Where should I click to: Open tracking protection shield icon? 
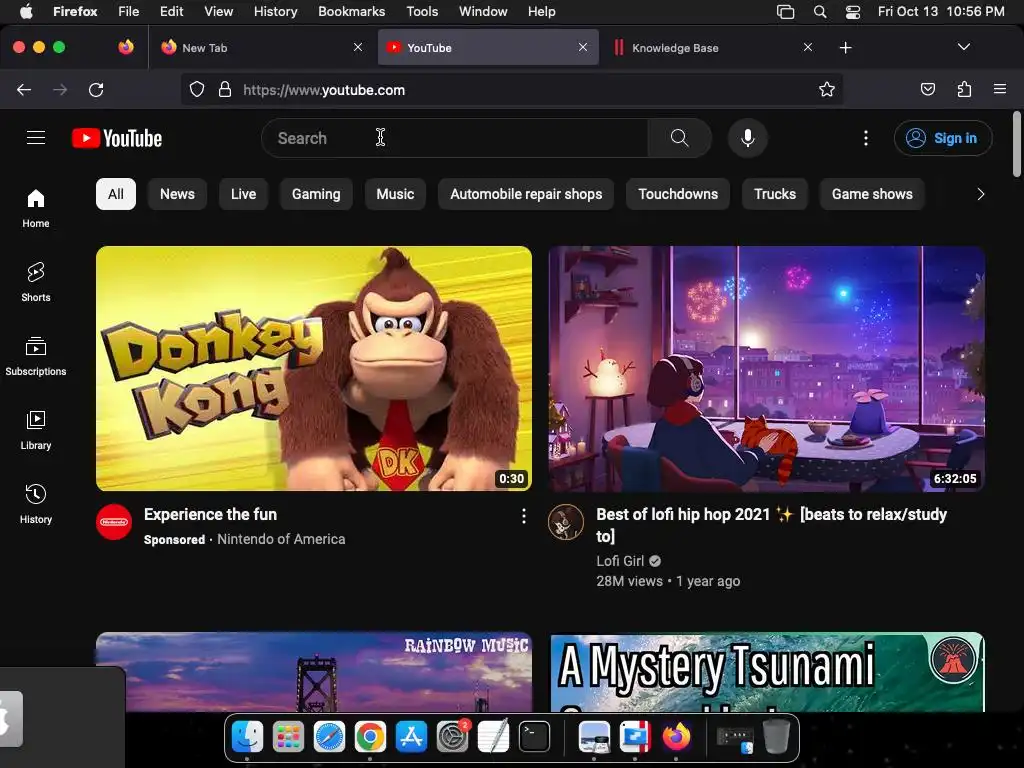click(x=197, y=89)
